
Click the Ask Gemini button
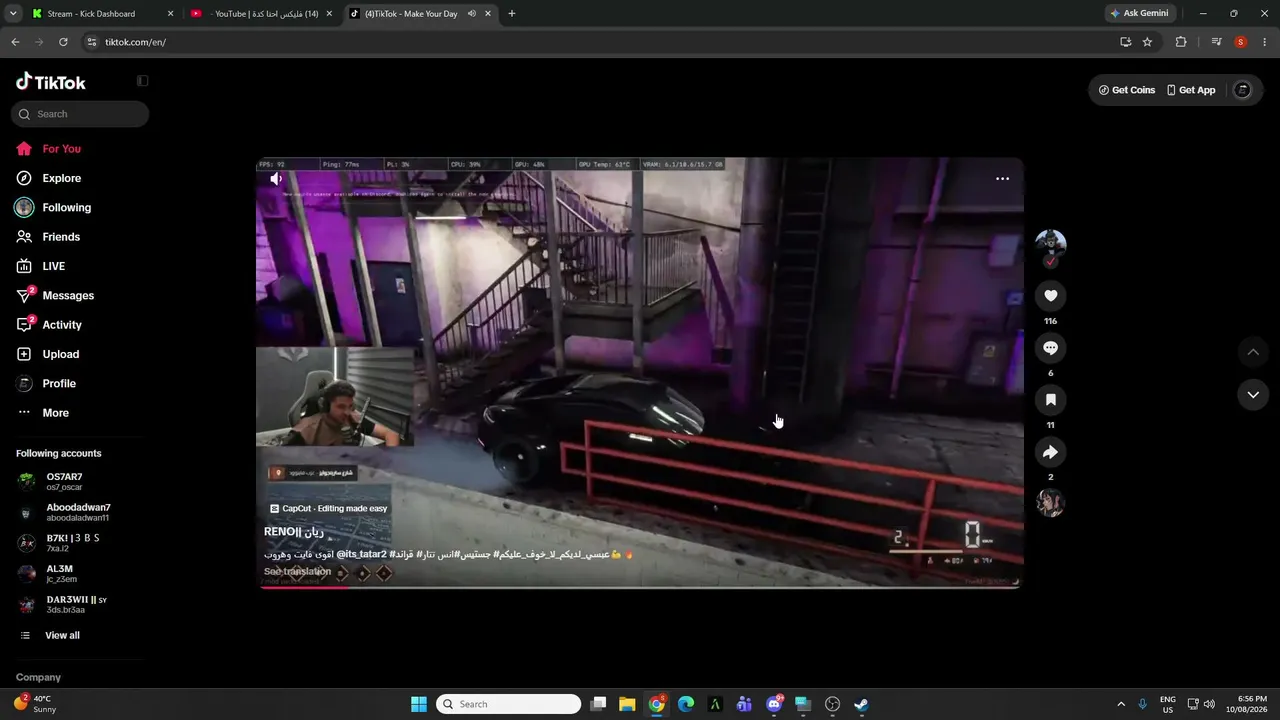point(1139,14)
